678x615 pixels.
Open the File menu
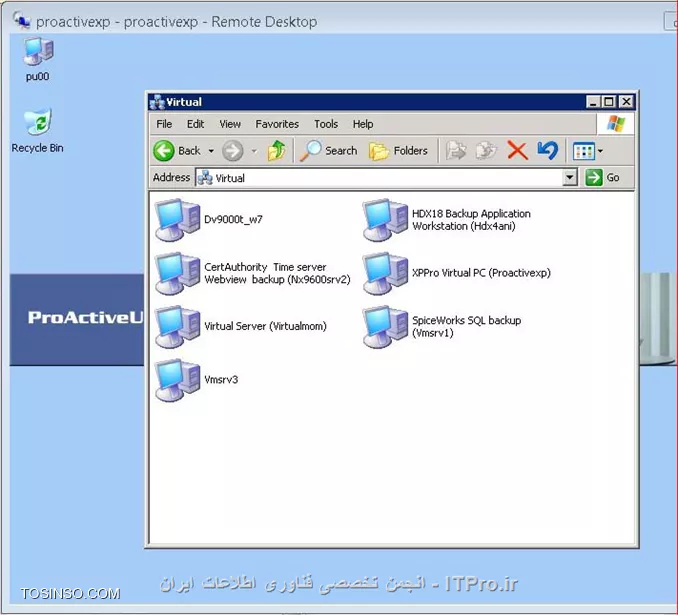(164, 124)
